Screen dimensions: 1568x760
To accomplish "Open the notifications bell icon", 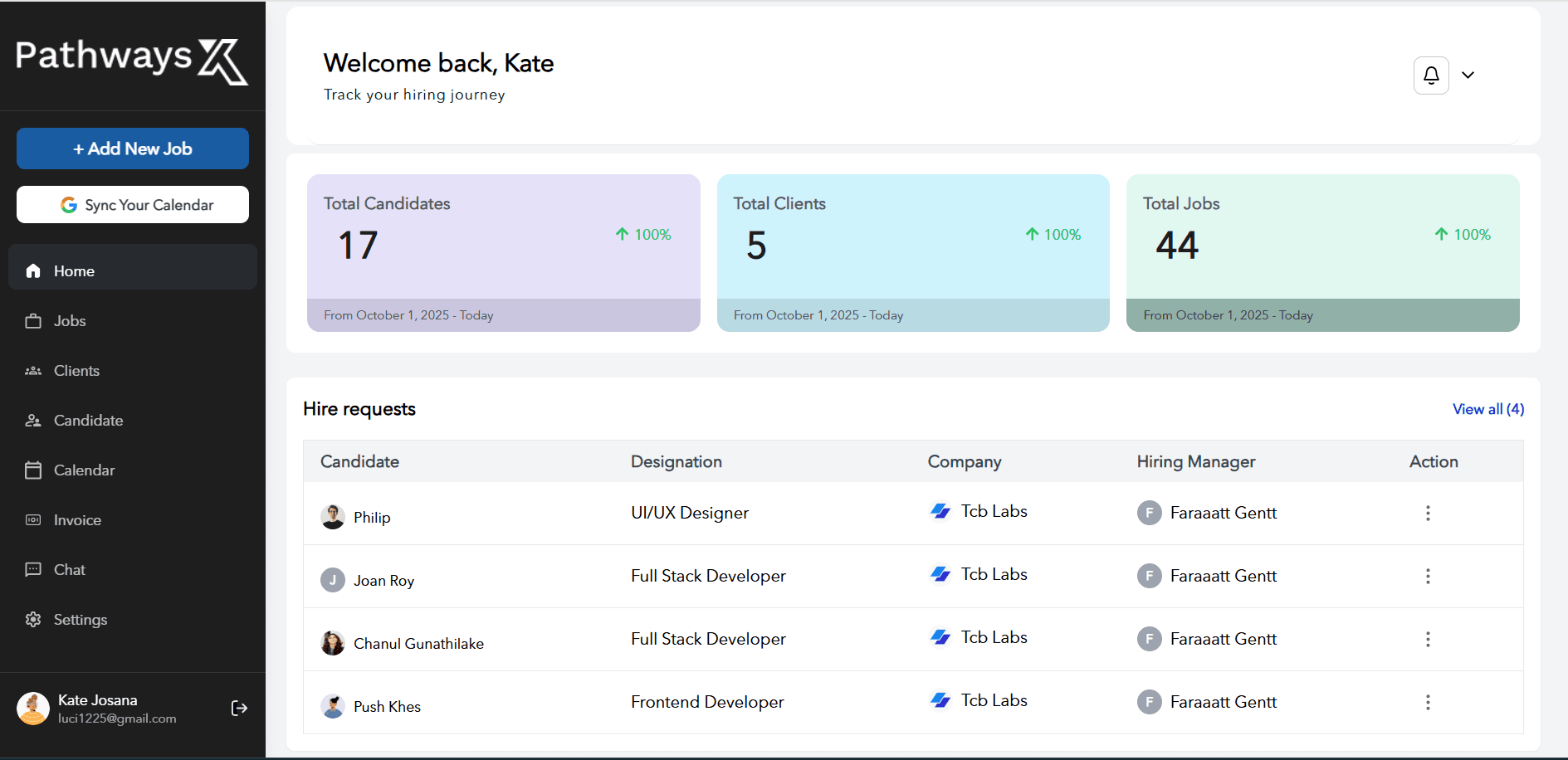I will coord(1431,76).
